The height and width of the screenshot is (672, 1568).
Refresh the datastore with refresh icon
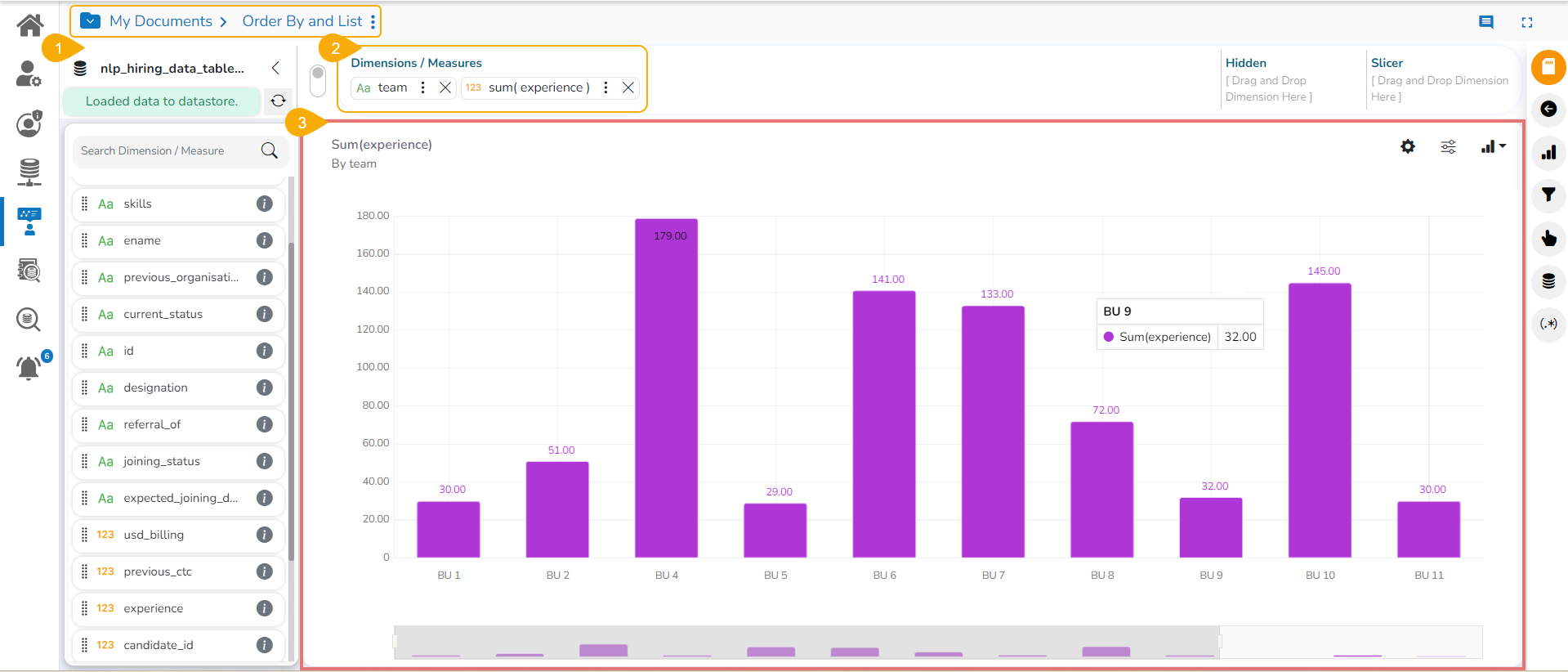[x=278, y=101]
